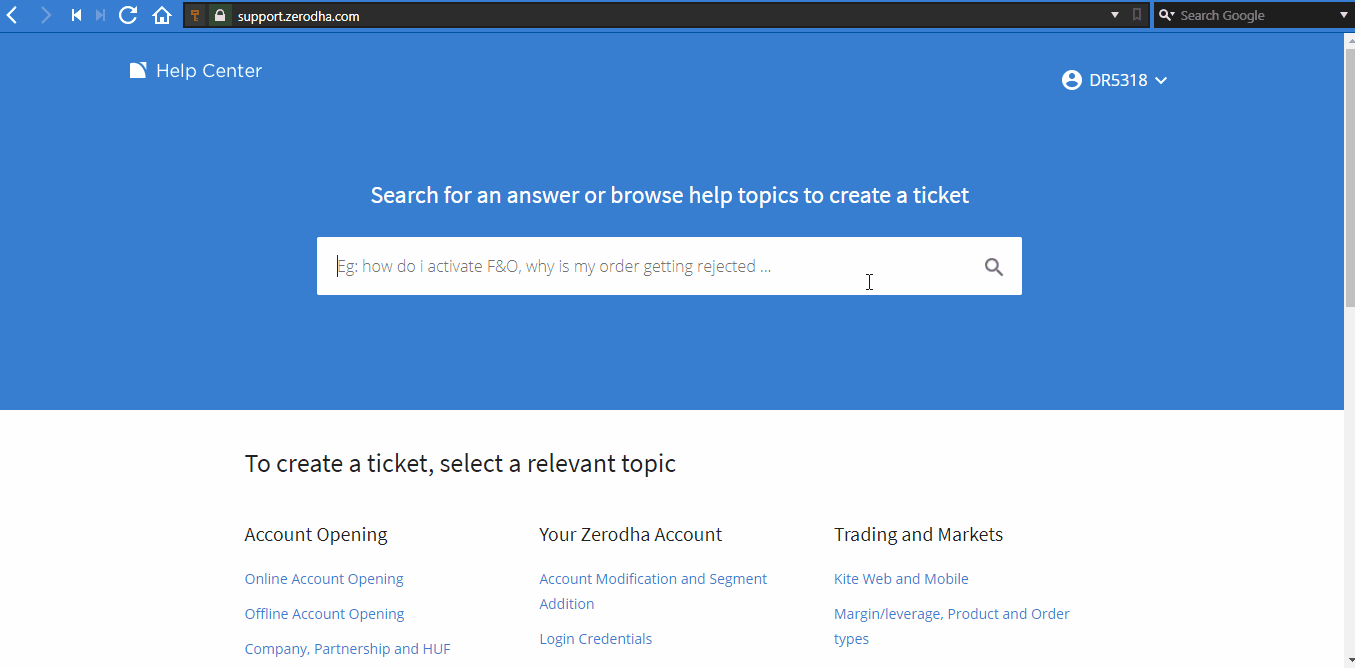
Task: Open the Online Account Opening topic
Action: [x=324, y=579]
